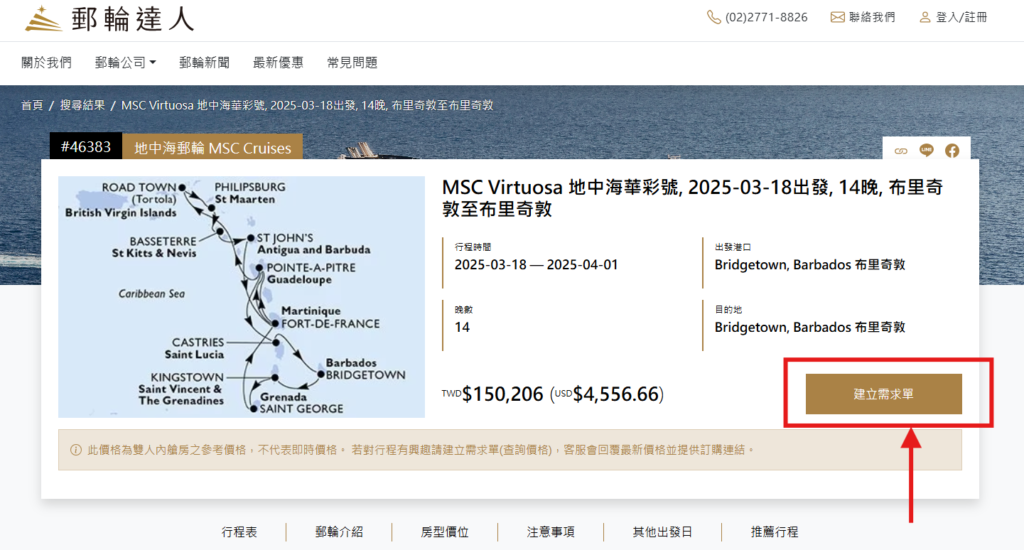This screenshot has width=1024, height=550.
Task: Click the 登入/註冊 link
Action: [x=961, y=17]
